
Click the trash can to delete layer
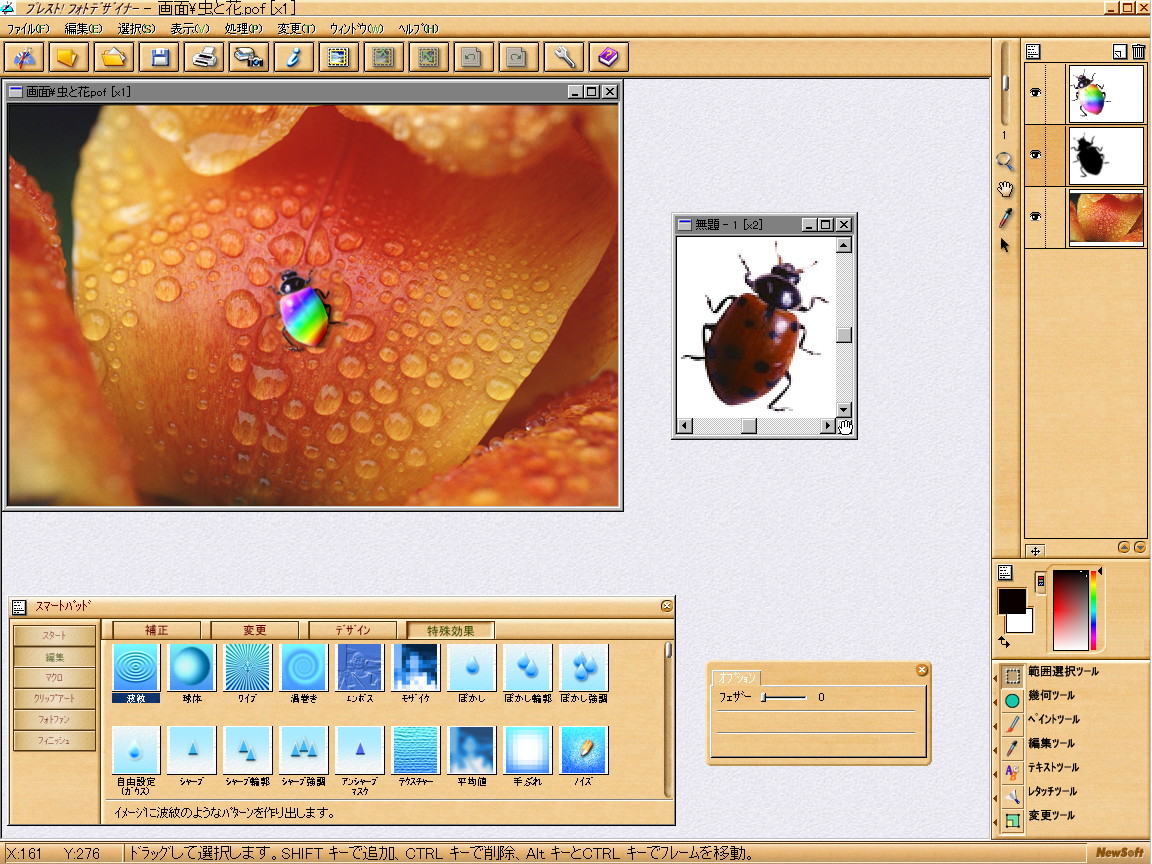tap(1138, 52)
